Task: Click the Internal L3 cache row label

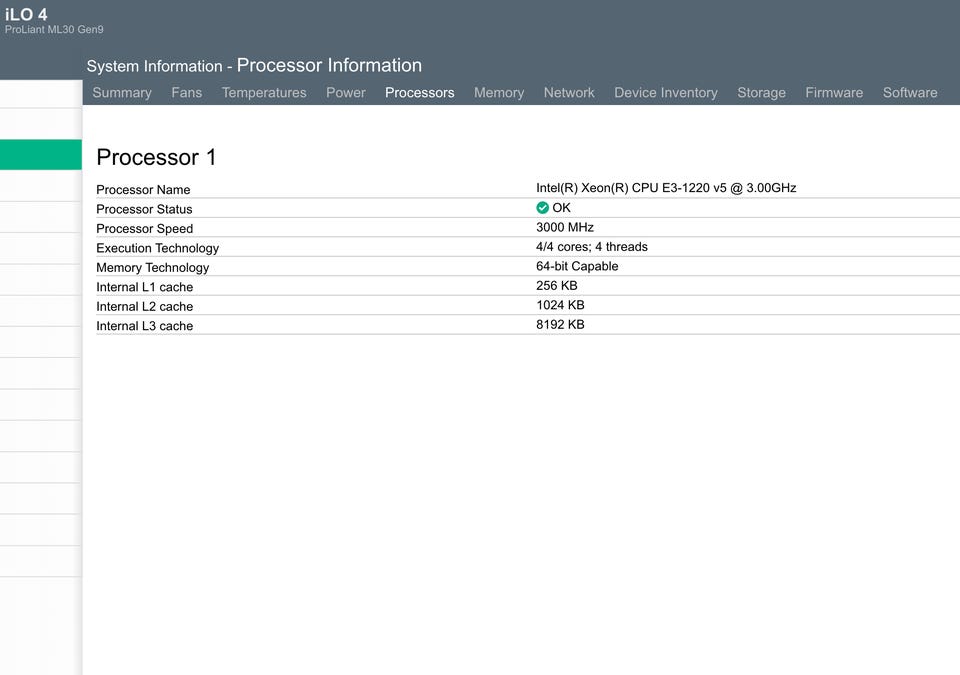Action: (144, 326)
